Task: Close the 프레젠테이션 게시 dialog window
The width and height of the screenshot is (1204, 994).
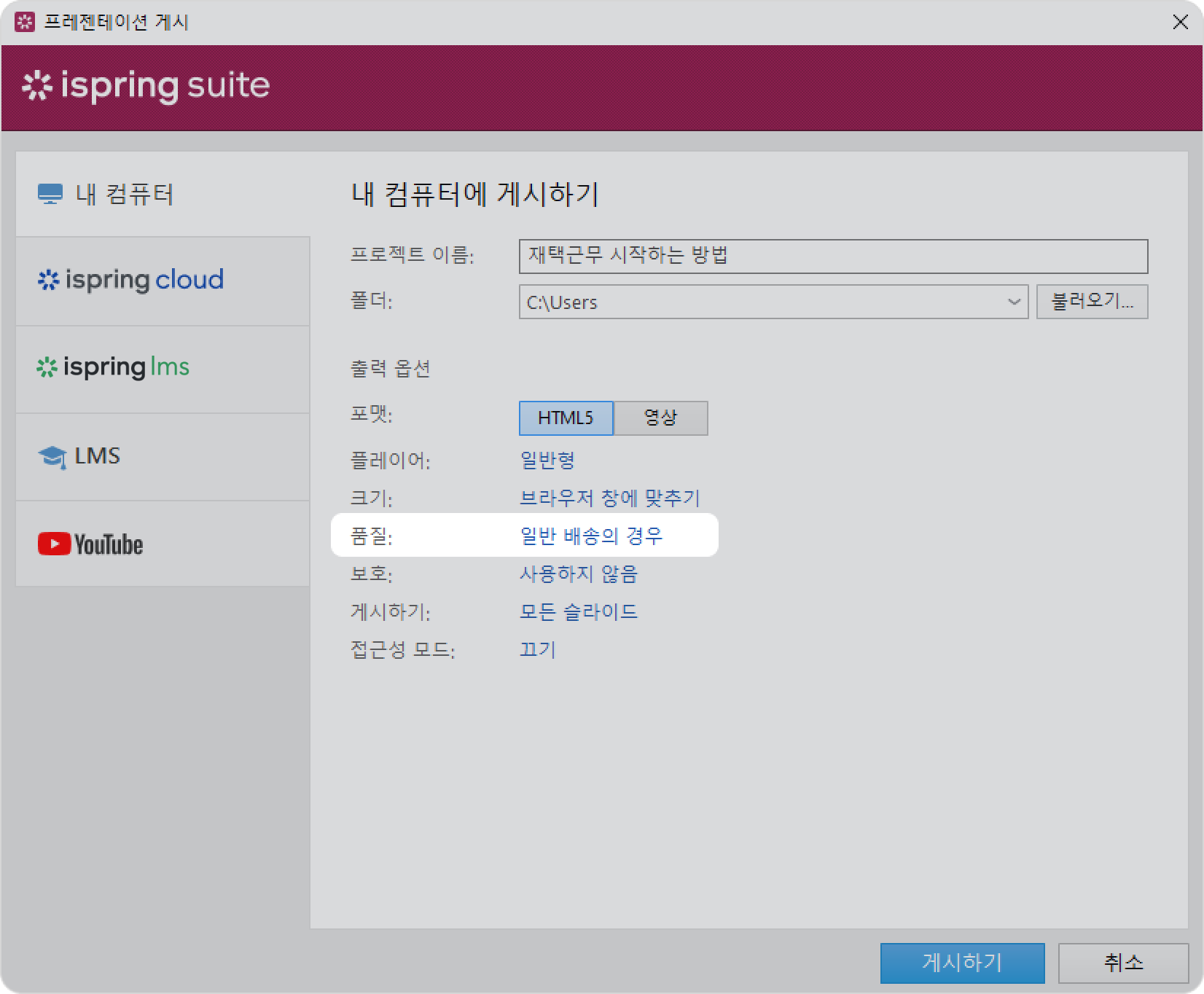Action: [1180, 23]
